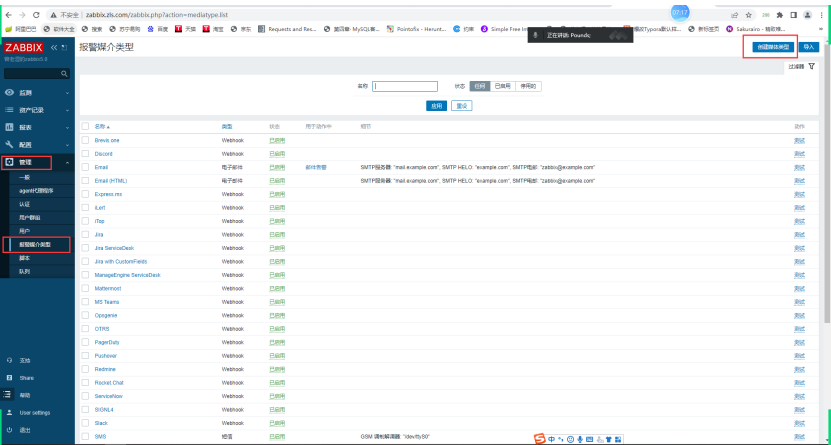
Task: Click the 导入 button
Action: (x=809, y=47)
